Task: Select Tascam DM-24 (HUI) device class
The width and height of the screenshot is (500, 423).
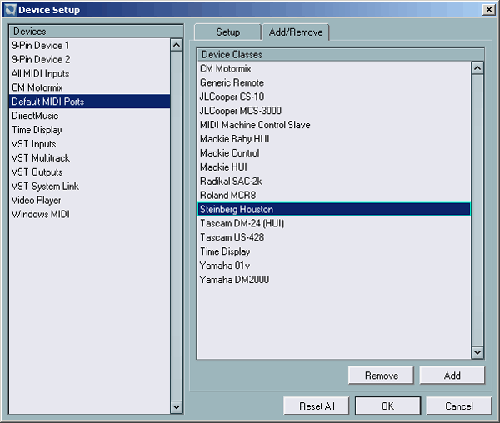Action: click(334, 223)
